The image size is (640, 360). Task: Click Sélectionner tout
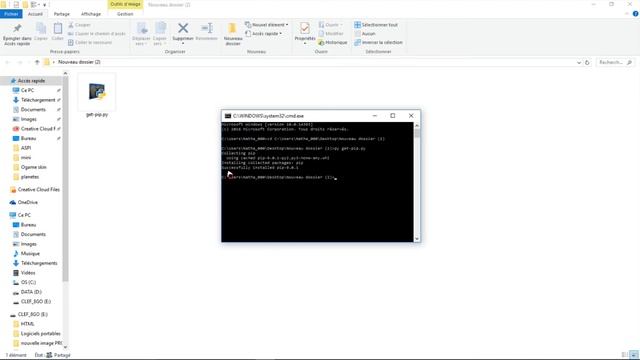point(376,25)
